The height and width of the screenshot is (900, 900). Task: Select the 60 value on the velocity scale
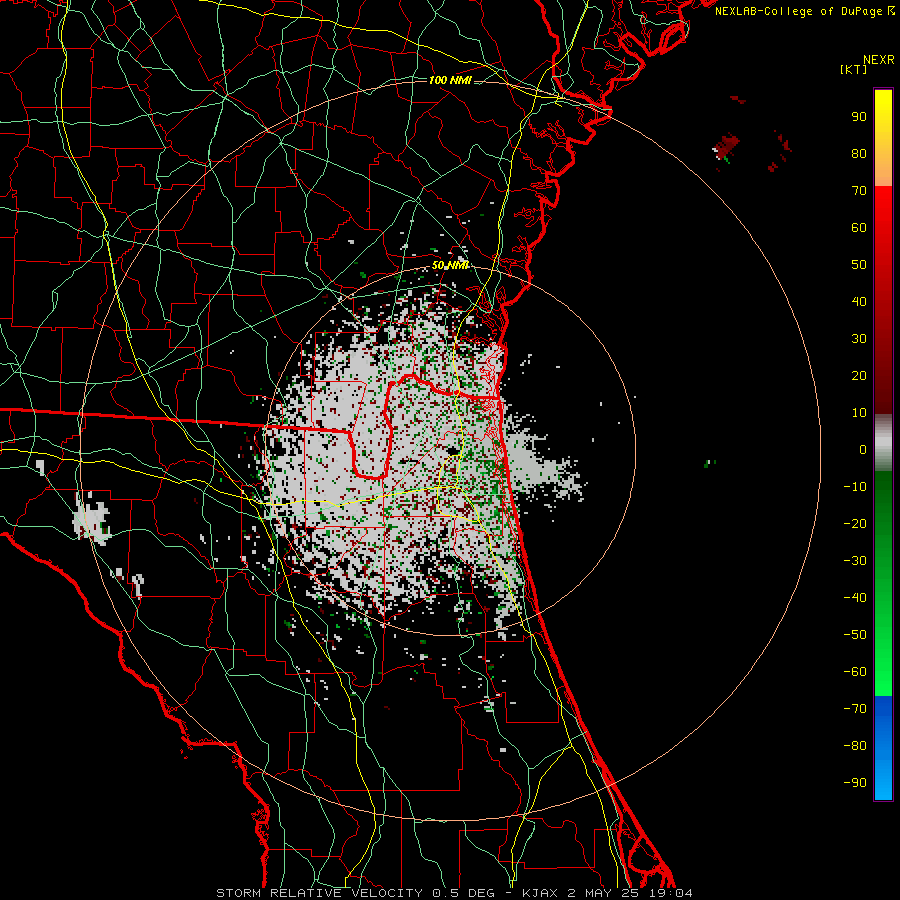click(859, 227)
